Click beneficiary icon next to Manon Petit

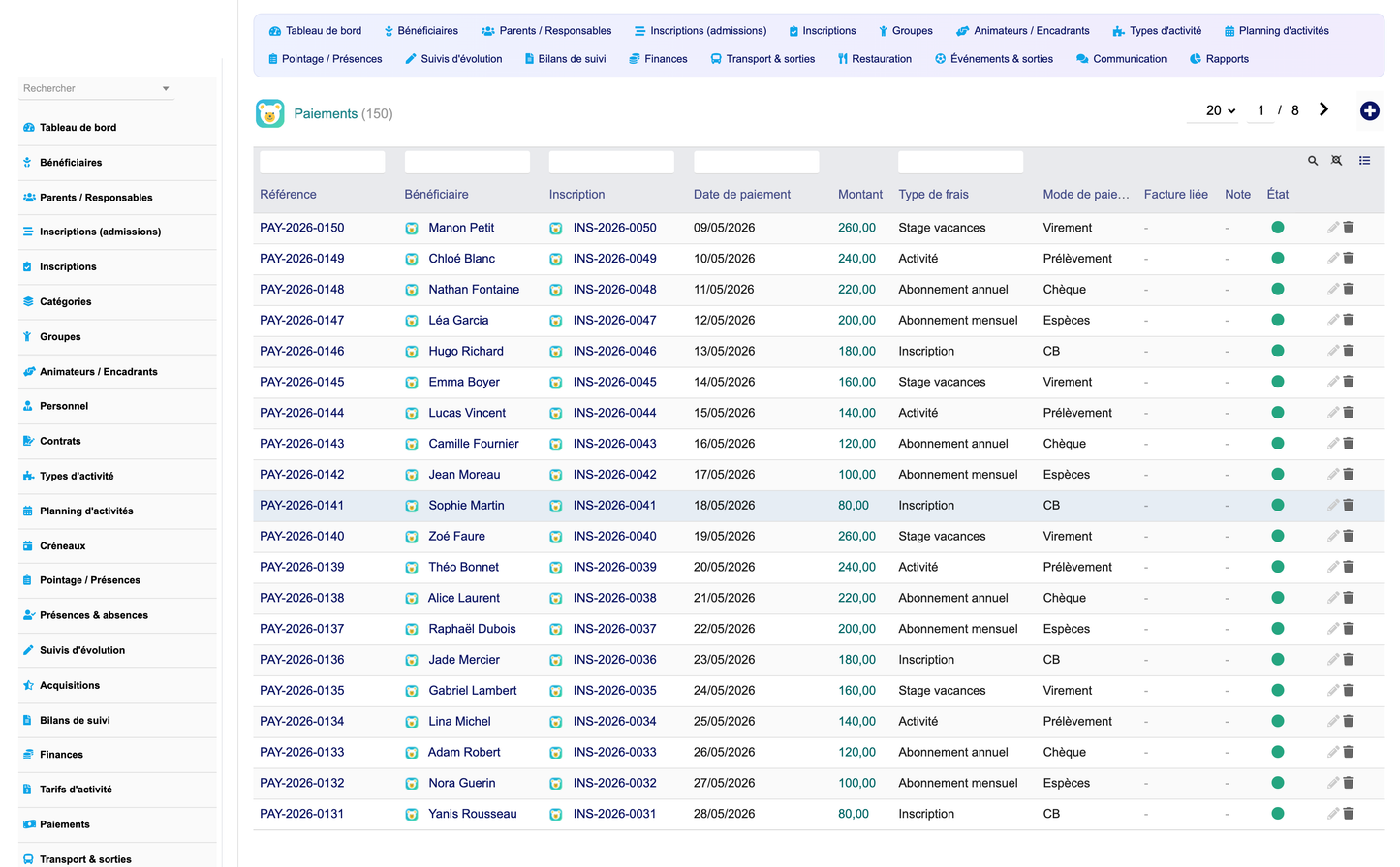(x=412, y=229)
